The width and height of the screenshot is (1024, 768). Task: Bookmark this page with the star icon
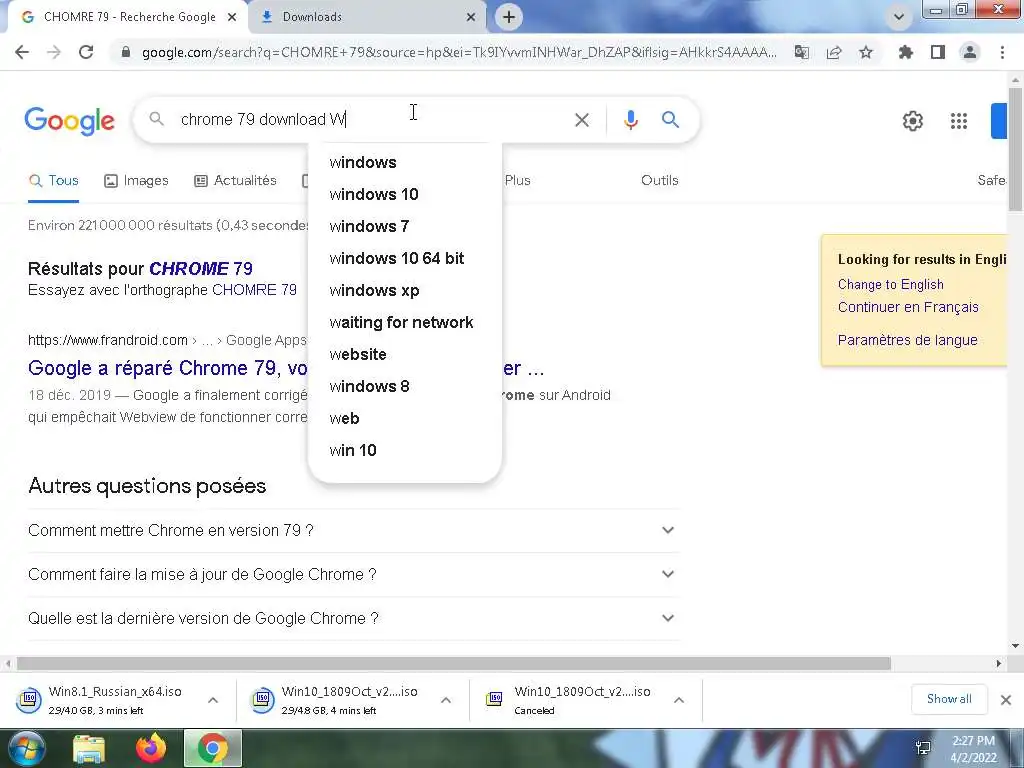click(x=866, y=52)
